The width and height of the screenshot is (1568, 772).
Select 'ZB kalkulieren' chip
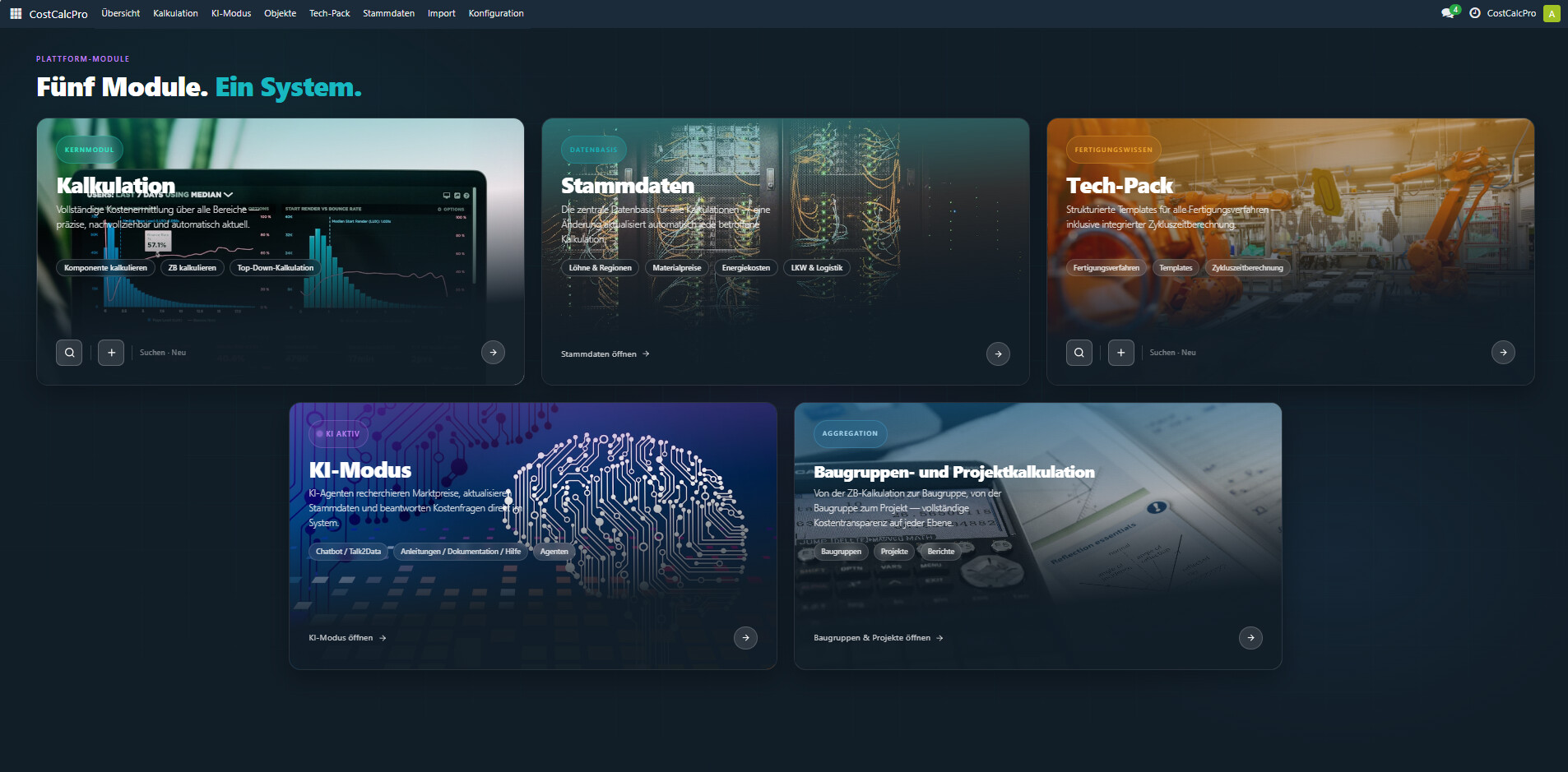click(192, 268)
